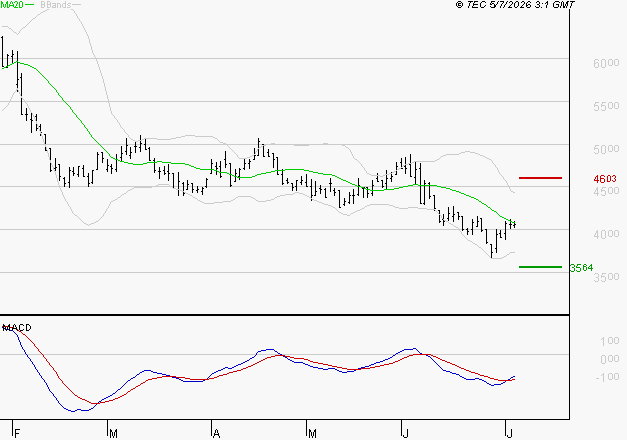
Task: Click the MACD 000 axis label
Action: coord(610,359)
